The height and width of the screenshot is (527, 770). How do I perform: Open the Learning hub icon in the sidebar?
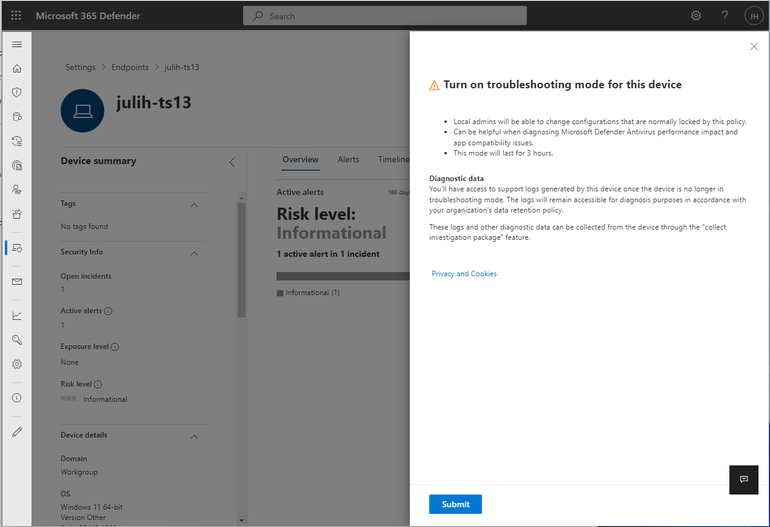pyautogui.click(x=17, y=214)
